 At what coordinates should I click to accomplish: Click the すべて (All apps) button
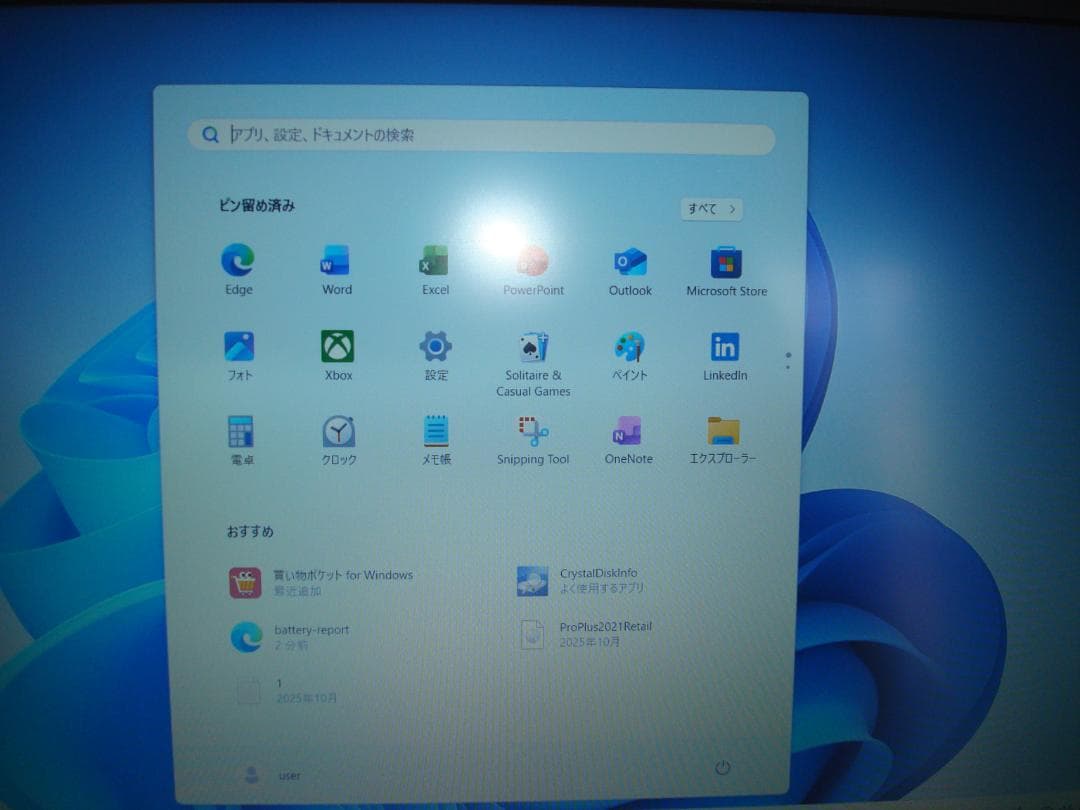712,209
